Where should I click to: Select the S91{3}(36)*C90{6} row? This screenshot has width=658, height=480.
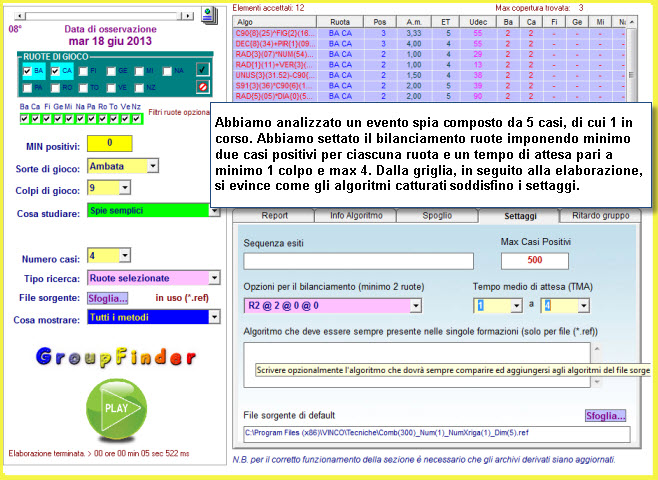[430, 86]
